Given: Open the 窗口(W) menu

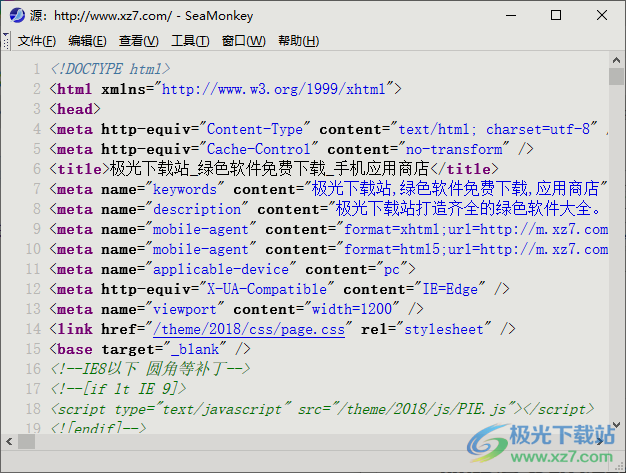Looking at the screenshot, I should point(244,41).
